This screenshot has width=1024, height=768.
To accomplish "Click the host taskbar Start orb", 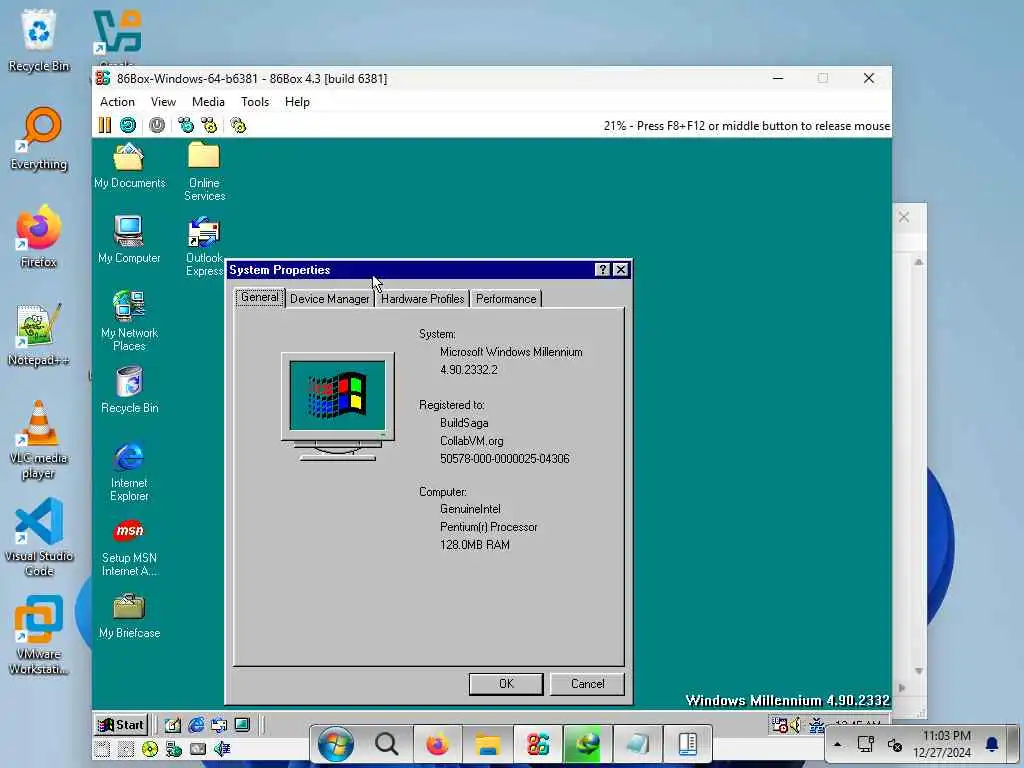I will pos(336,744).
